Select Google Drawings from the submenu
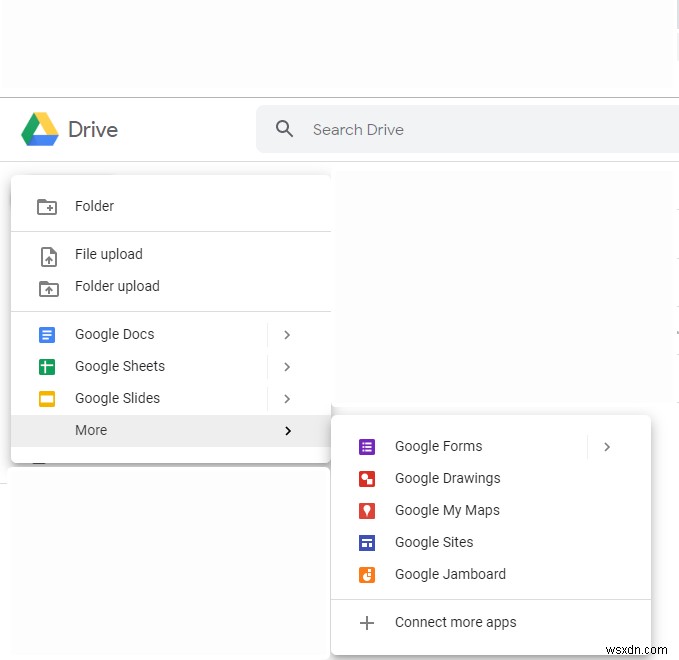 [491, 479]
